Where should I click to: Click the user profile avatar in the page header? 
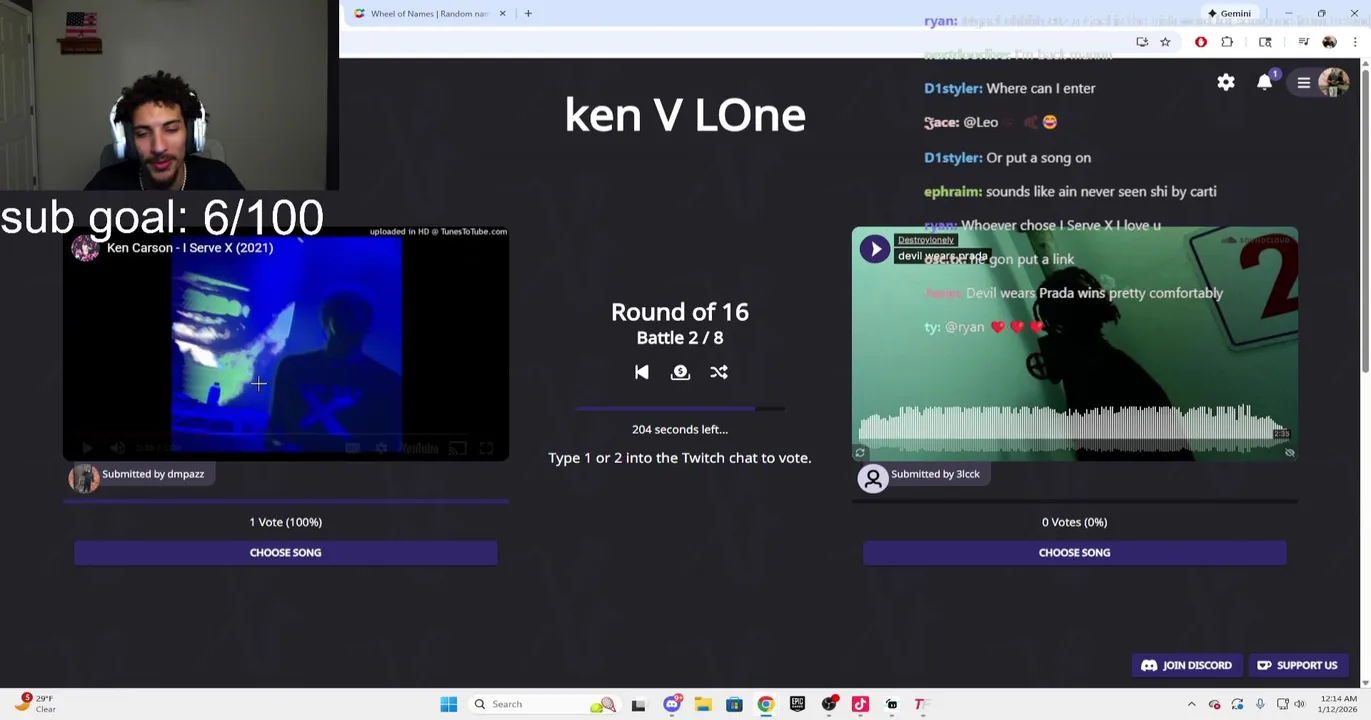coord(1334,83)
